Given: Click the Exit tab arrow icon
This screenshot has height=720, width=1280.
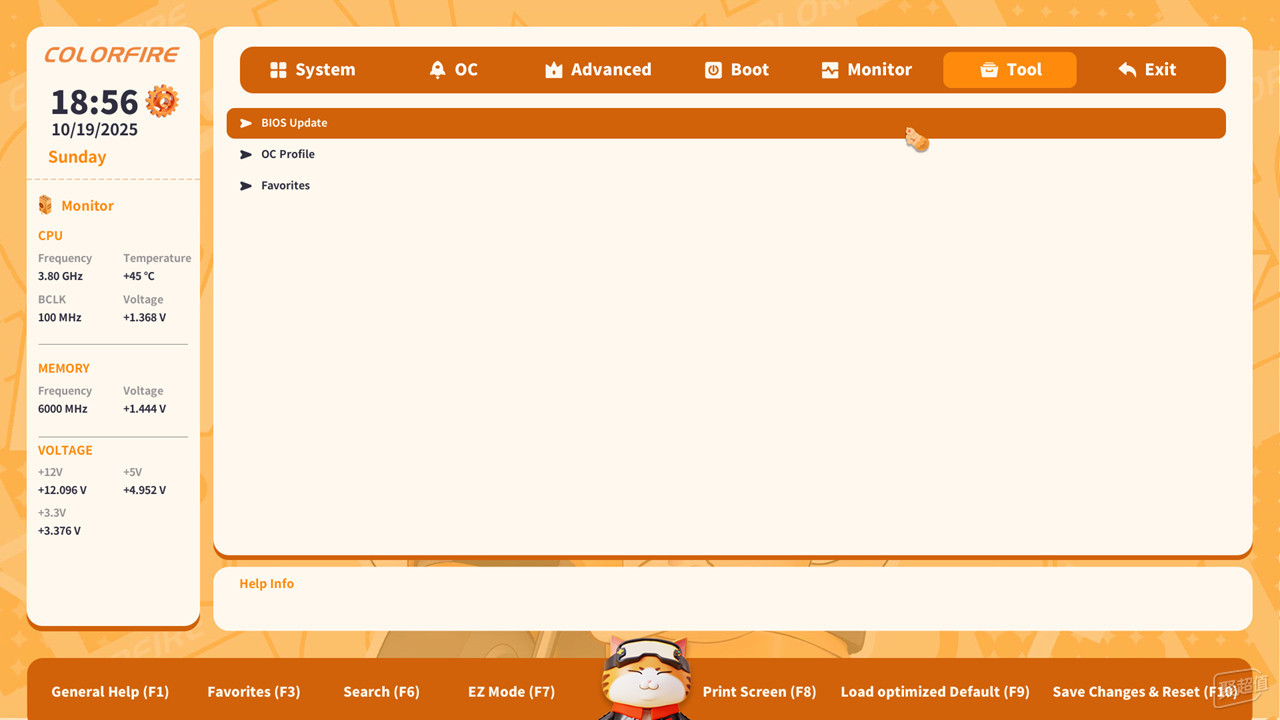Looking at the screenshot, I should coord(1127,70).
